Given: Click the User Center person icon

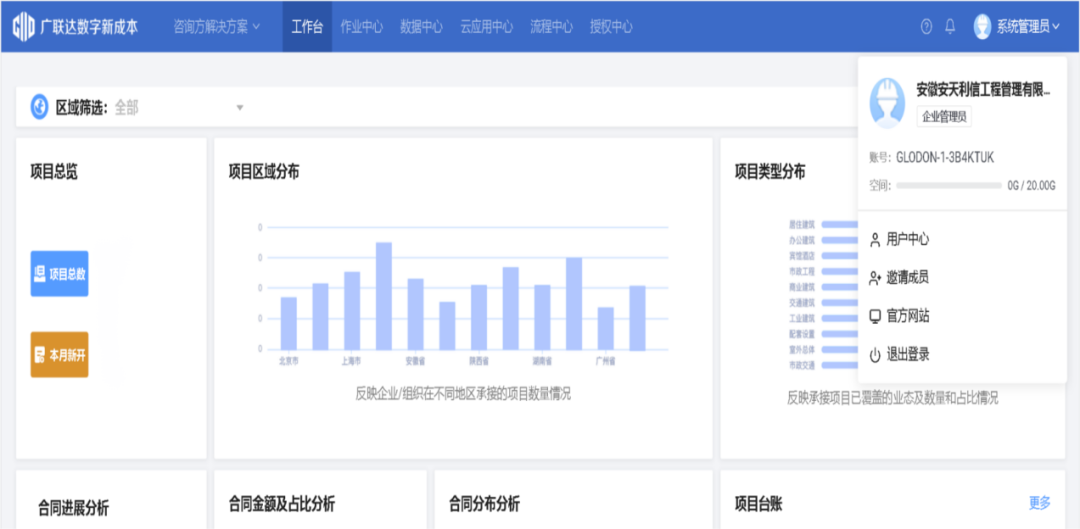Looking at the screenshot, I should pos(875,240).
